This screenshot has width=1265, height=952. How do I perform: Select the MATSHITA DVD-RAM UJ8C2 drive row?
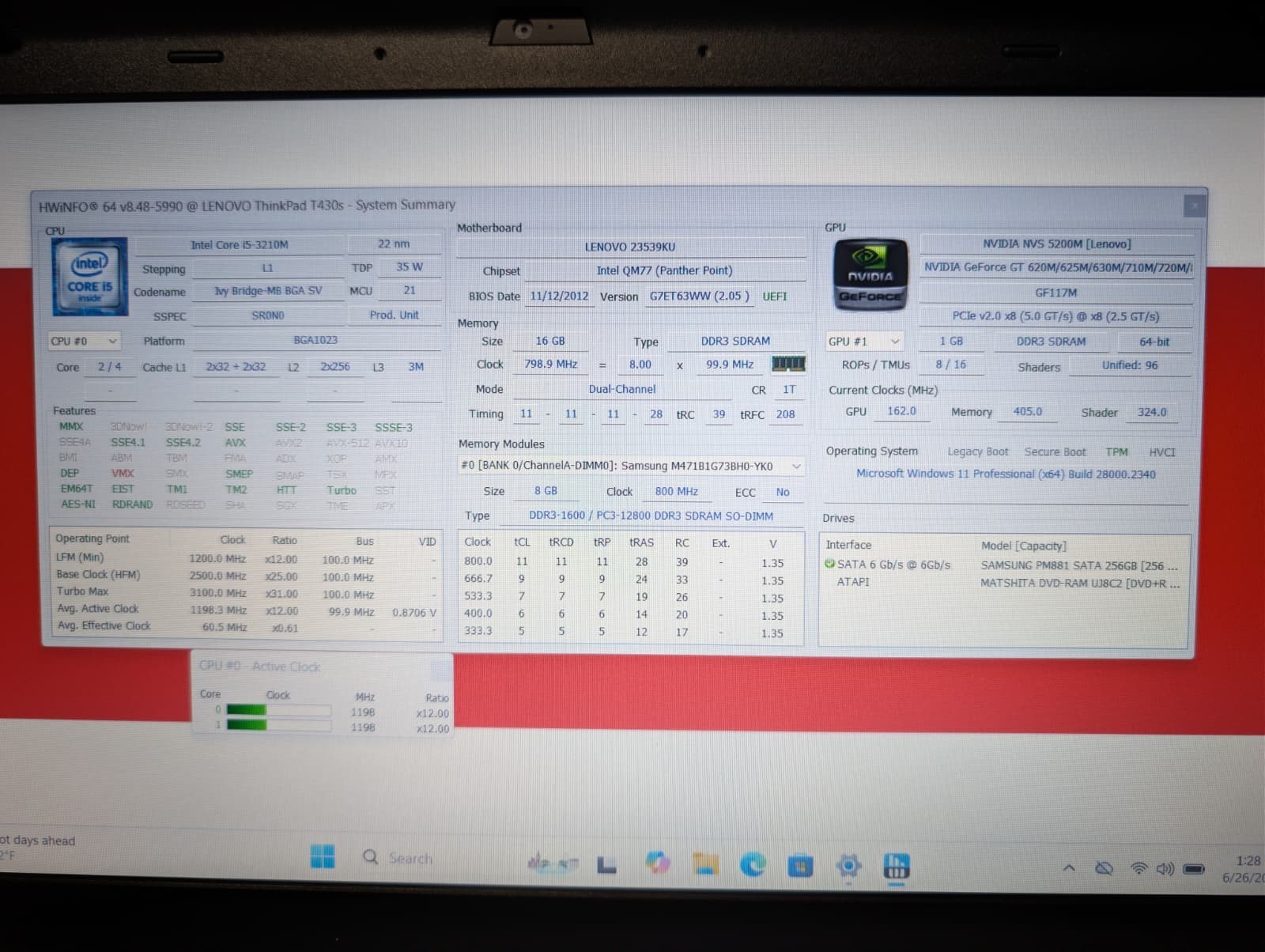pos(1004,582)
